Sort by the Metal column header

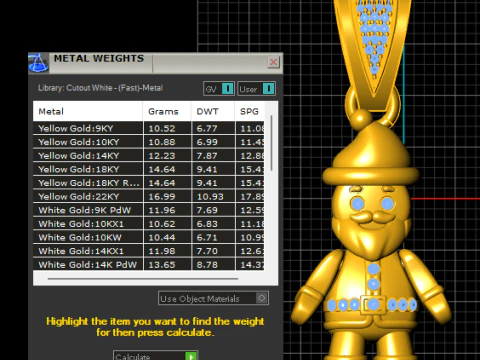[88, 111]
